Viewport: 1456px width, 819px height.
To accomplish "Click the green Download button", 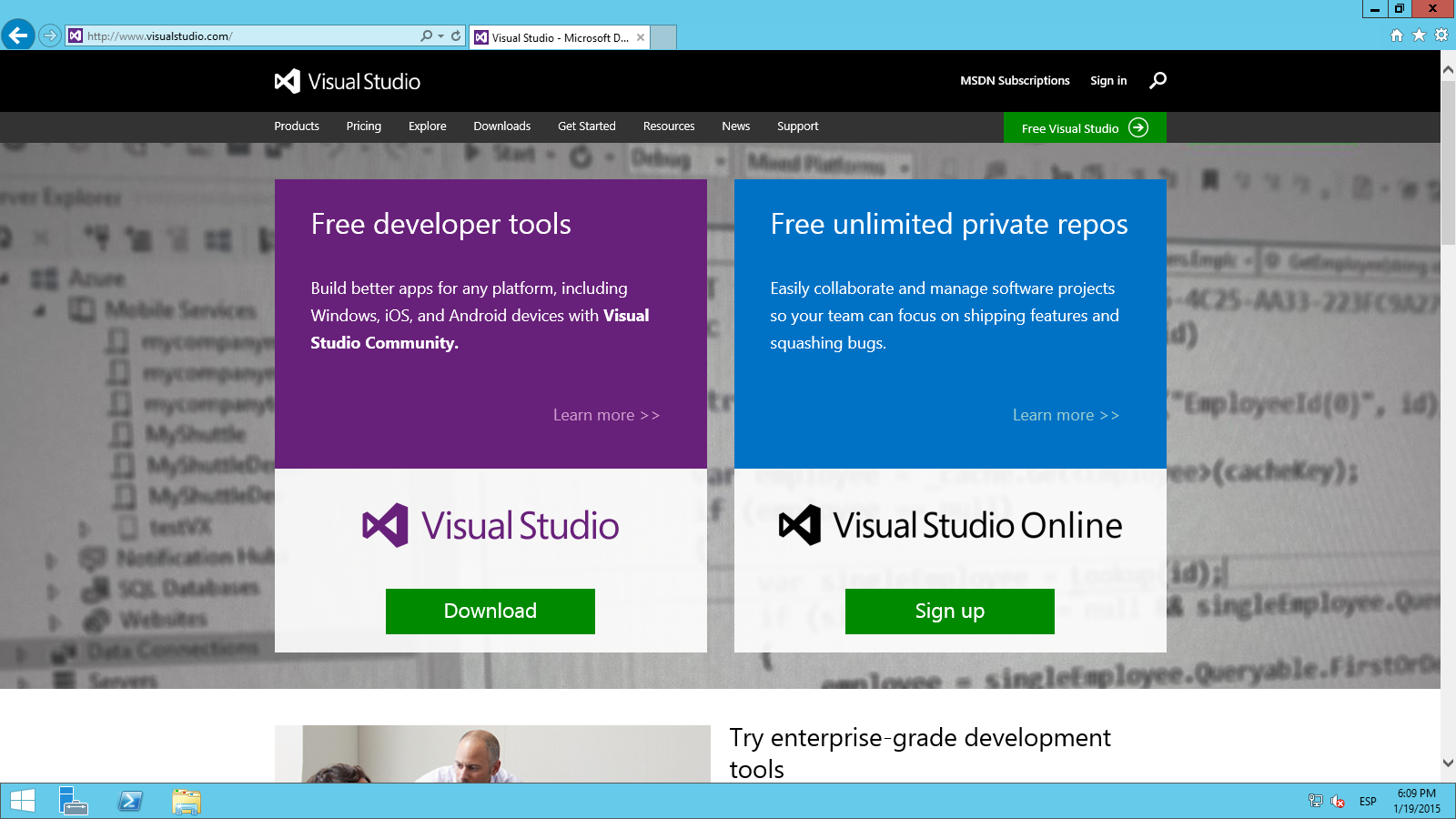I will pos(490,612).
